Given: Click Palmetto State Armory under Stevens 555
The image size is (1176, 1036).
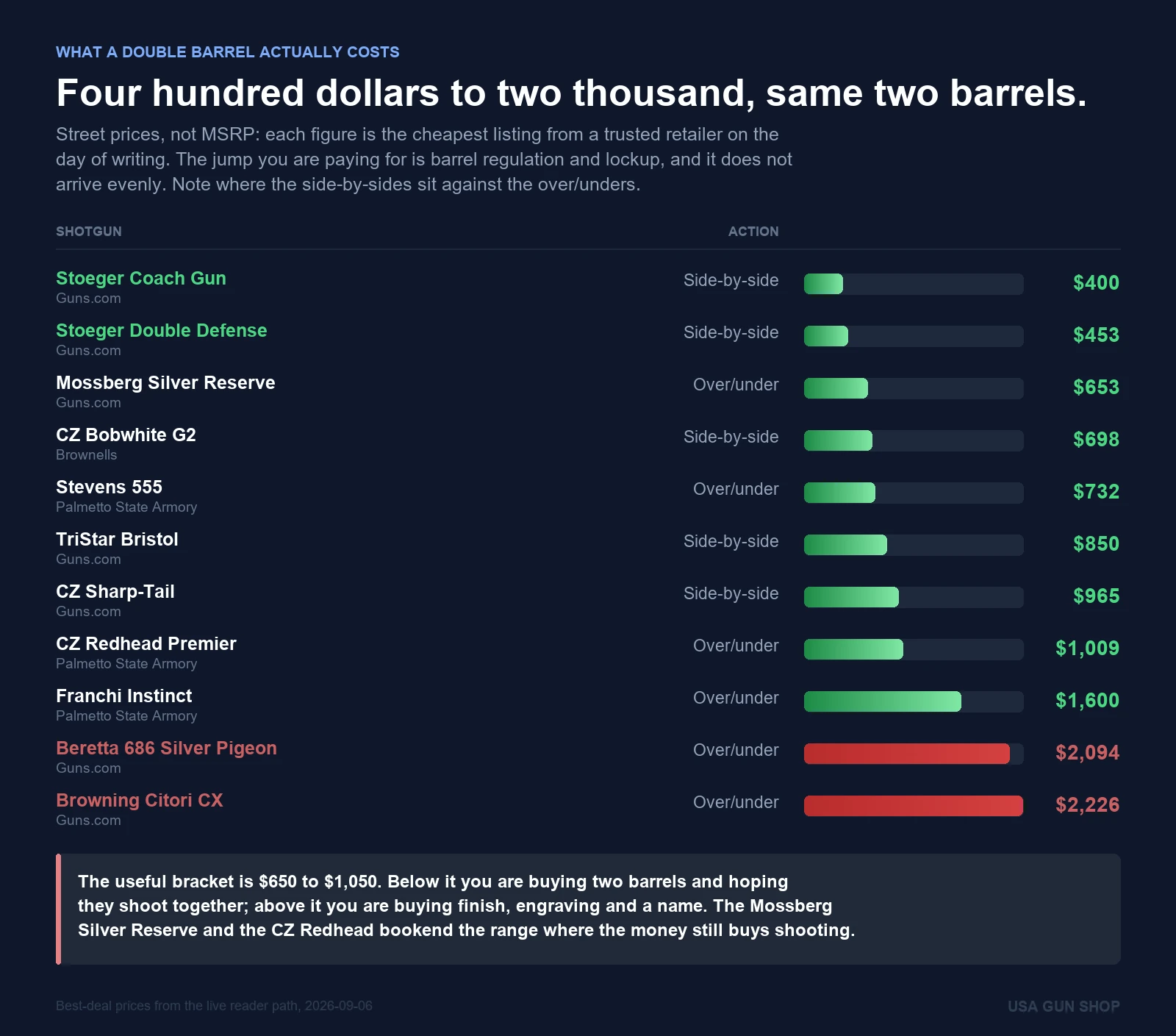Looking at the screenshot, I should [126, 507].
